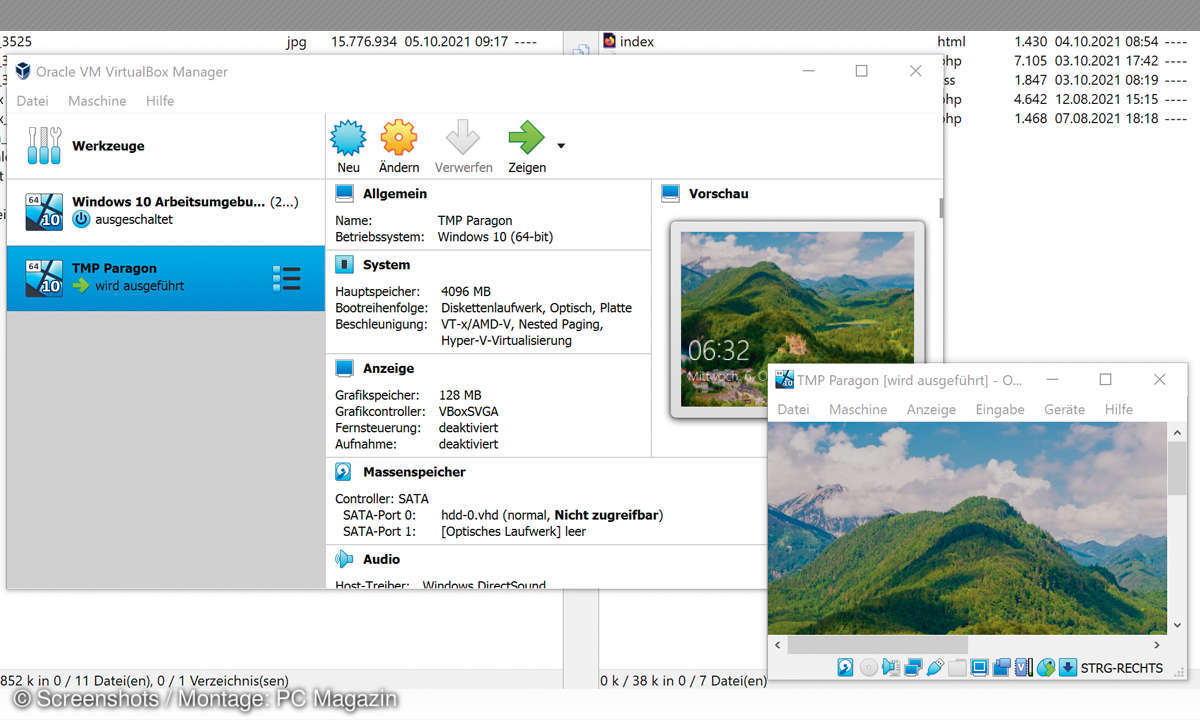Click the Werkzeuge tools icon
The height and width of the screenshot is (720, 1200).
[44, 146]
